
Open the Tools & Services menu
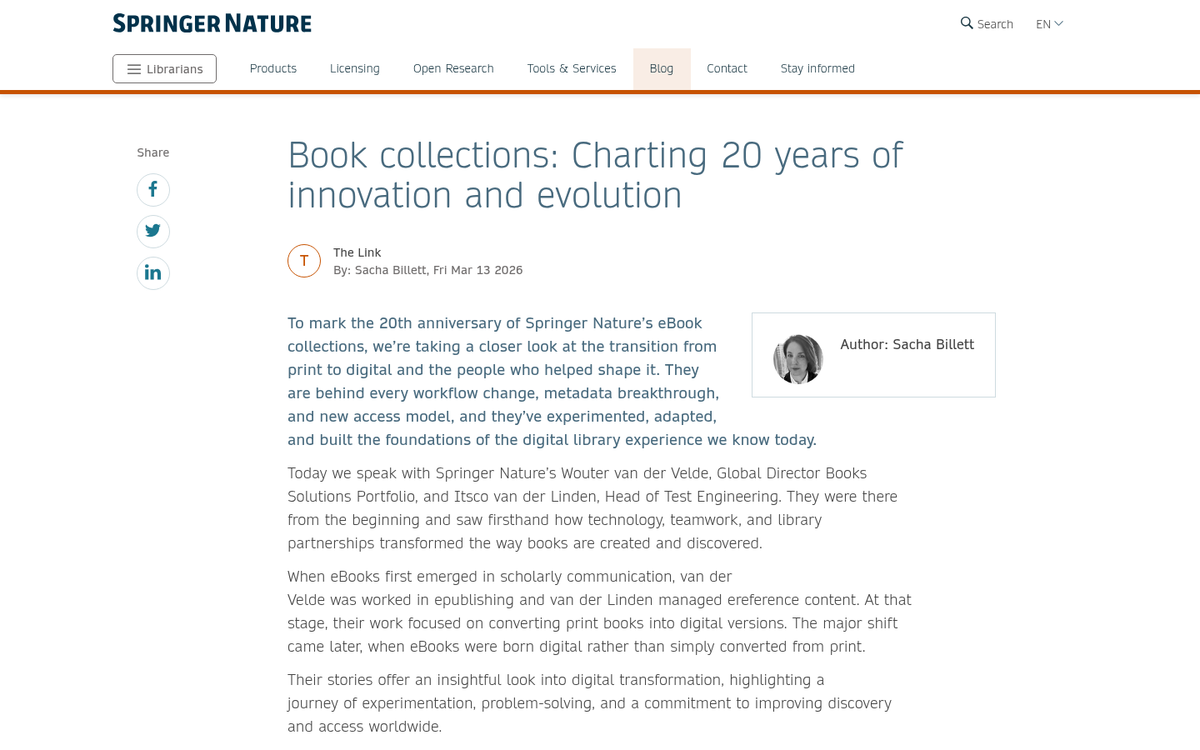(571, 68)
